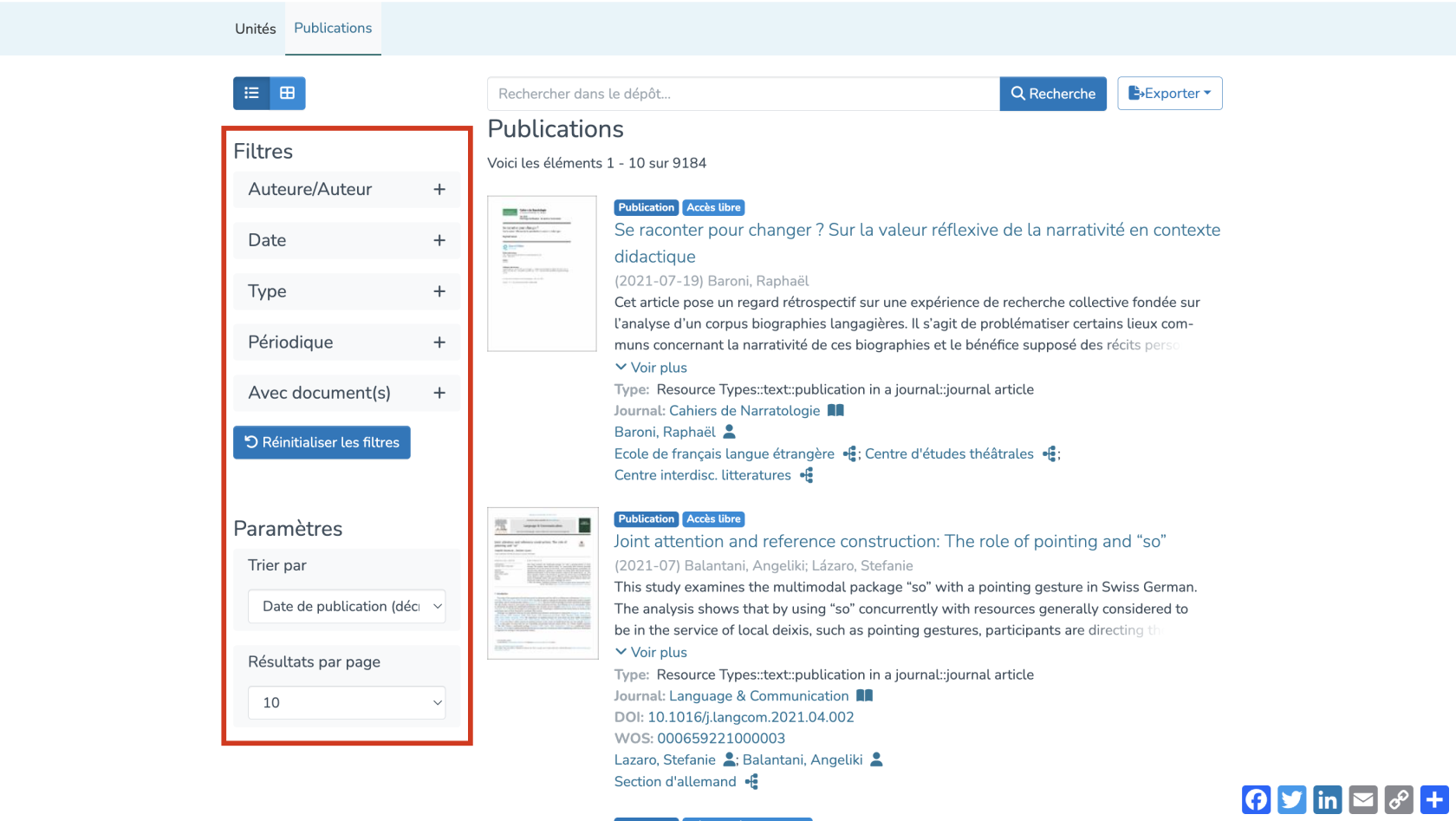The height and width of the screenshot is (821, 1456).
Task: Open the Exporter dropdown menu
Action: coord(1169,94)
